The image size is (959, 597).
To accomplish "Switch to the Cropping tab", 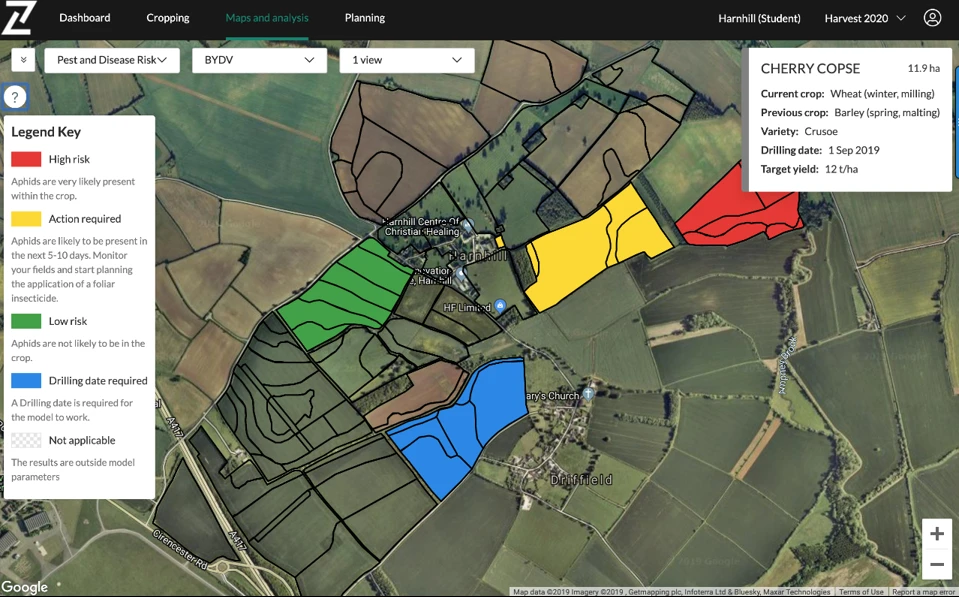I will [x=168, y=18].
